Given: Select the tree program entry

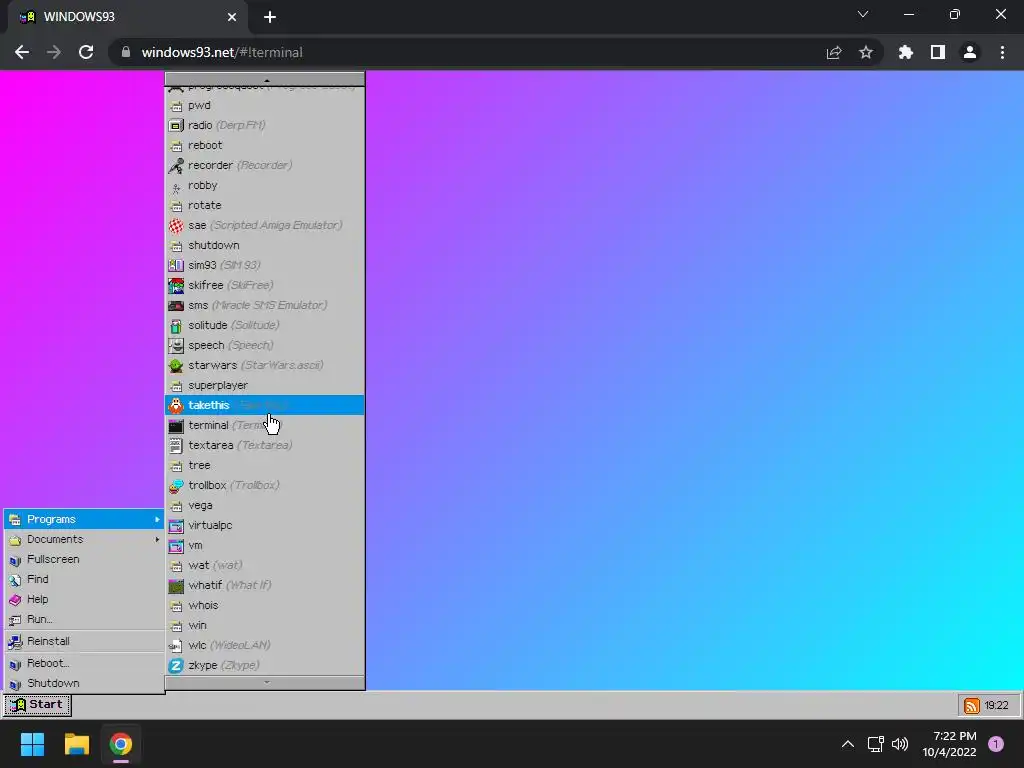Looking at the screenshot, I should pyautogui.click(x=264, y=465).
